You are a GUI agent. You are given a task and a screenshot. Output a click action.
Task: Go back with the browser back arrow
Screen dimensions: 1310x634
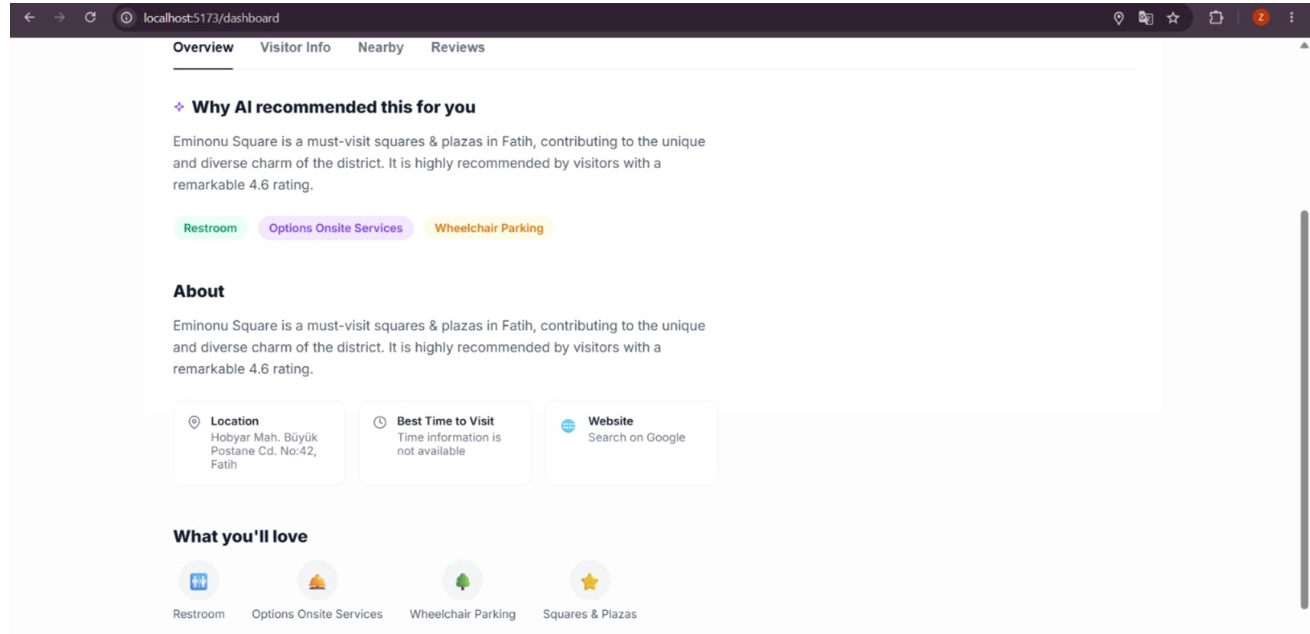coord(28,18)
